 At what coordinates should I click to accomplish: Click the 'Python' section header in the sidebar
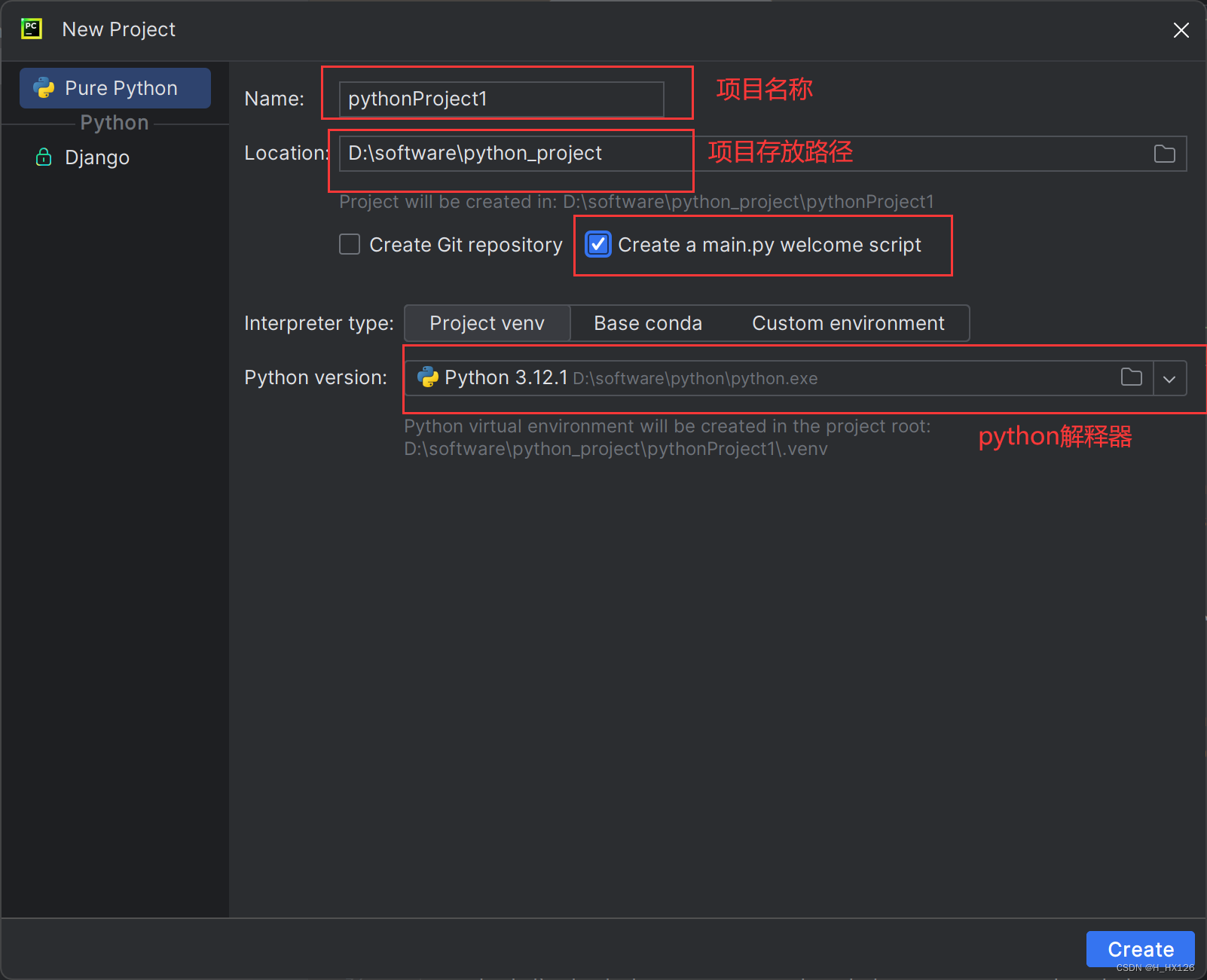115,123
